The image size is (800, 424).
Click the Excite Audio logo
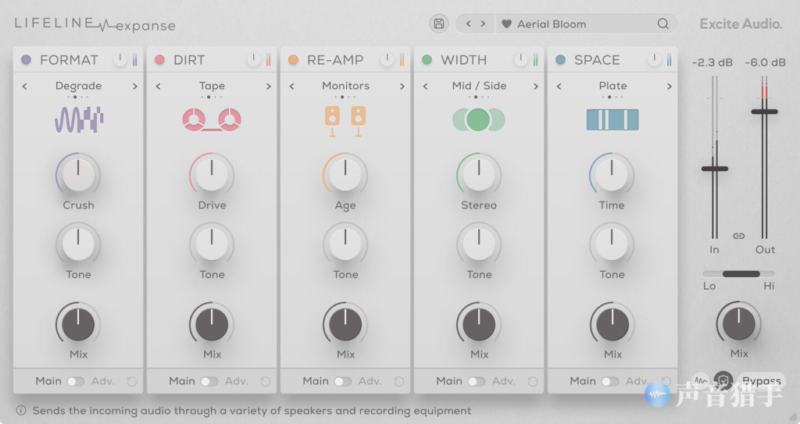[x=740, y=24]
